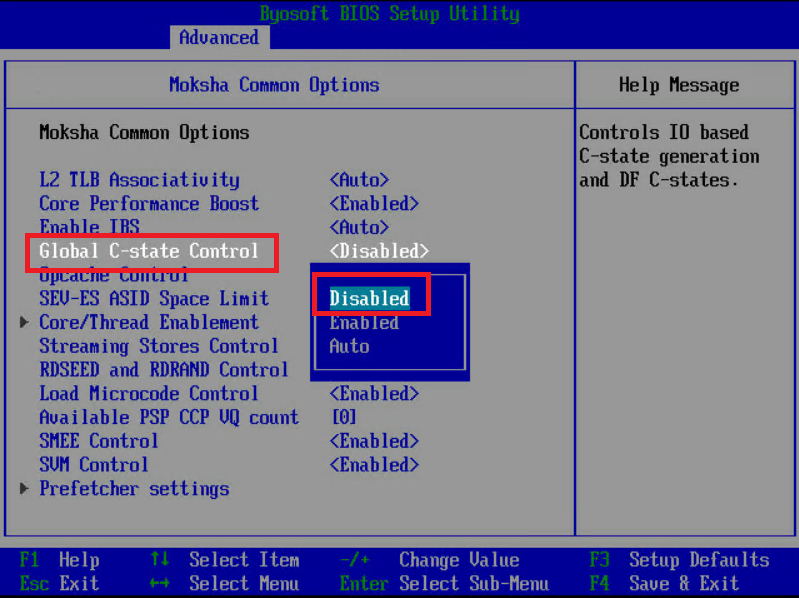Switch to the Advanced tab
This screenshot has height=598, width=799.
coord(219,37)
